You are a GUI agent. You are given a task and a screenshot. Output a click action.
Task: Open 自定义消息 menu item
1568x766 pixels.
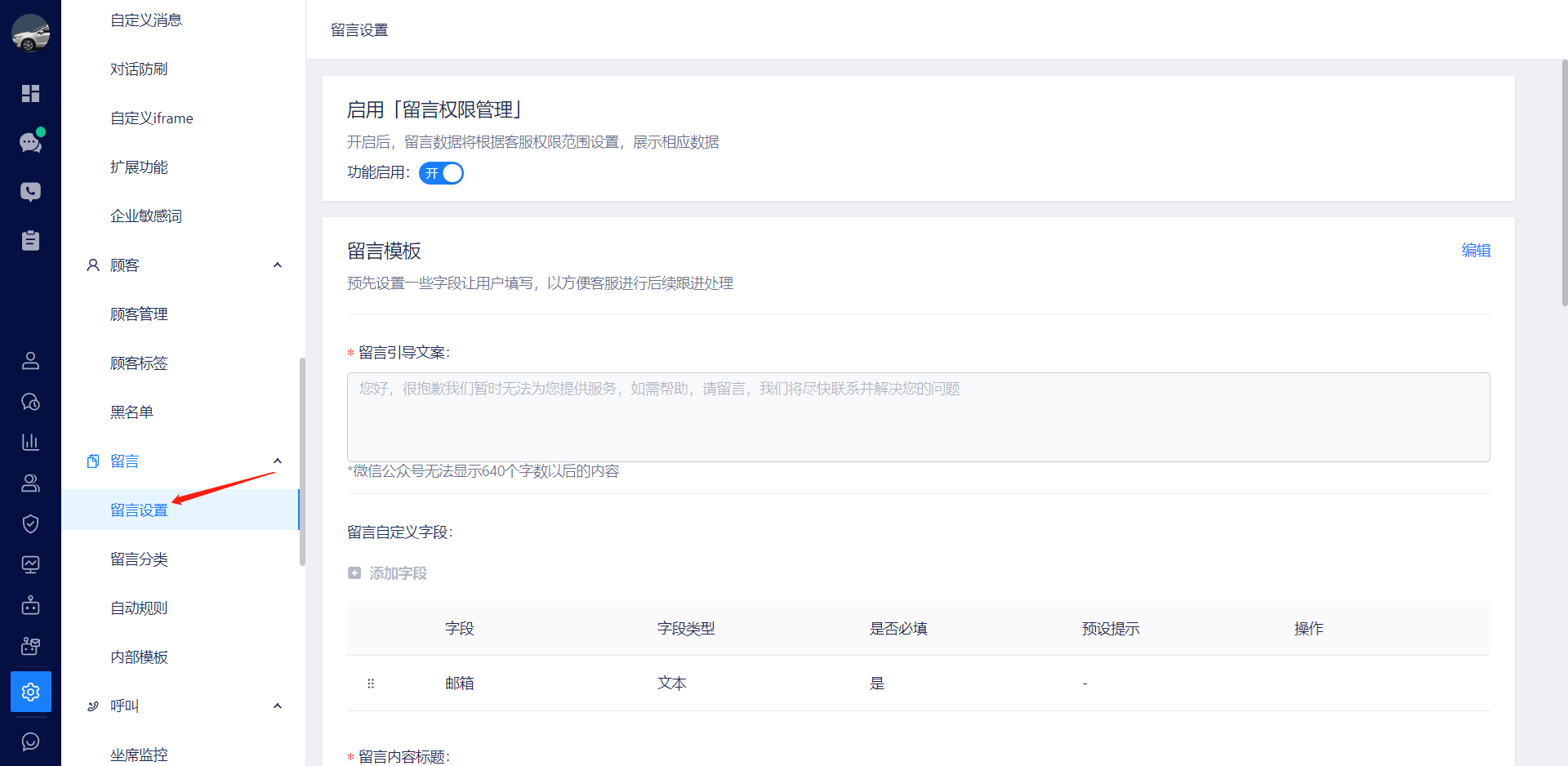[x=146, y=20]
